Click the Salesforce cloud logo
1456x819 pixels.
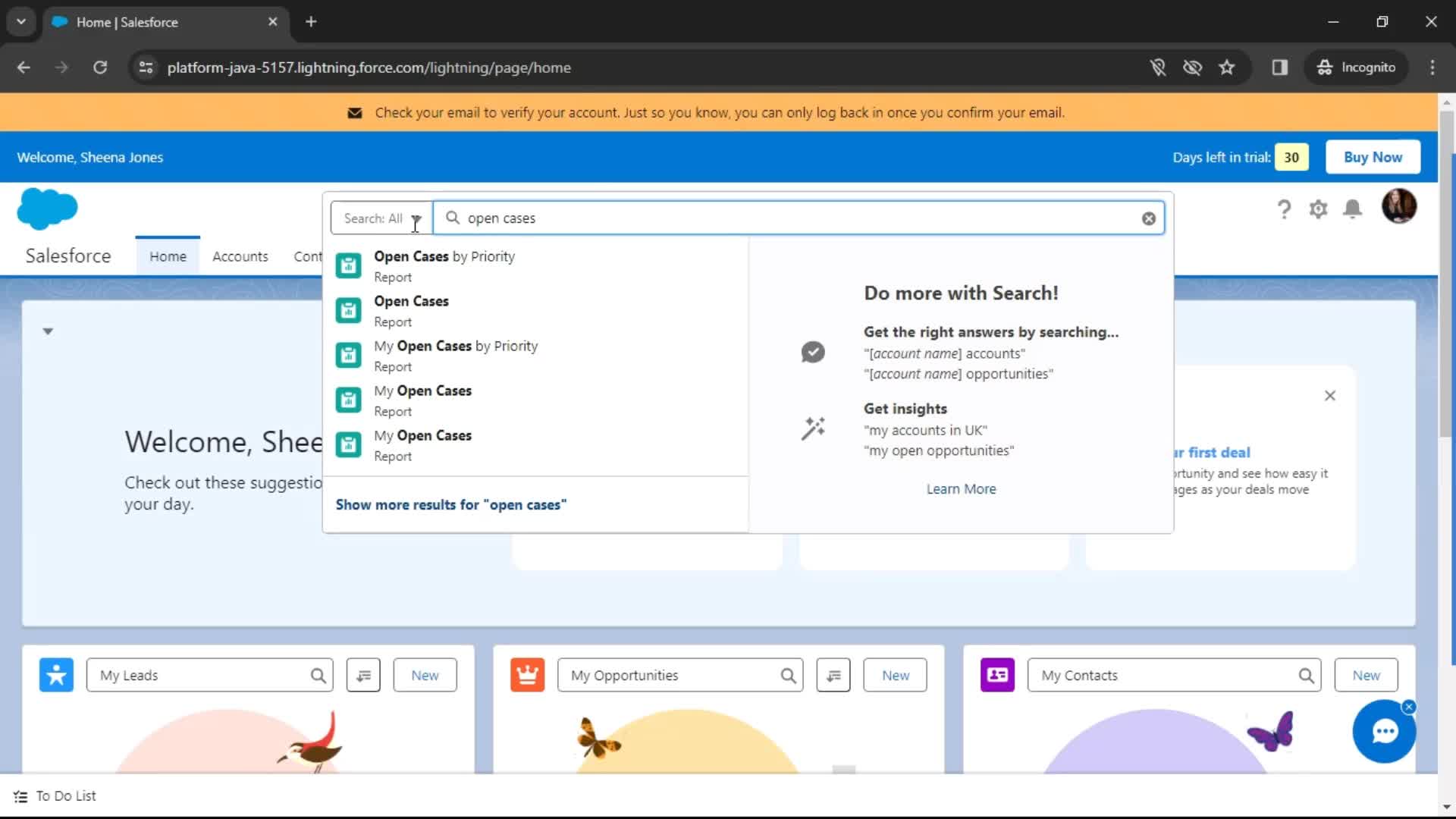click(x=47, y=209)
